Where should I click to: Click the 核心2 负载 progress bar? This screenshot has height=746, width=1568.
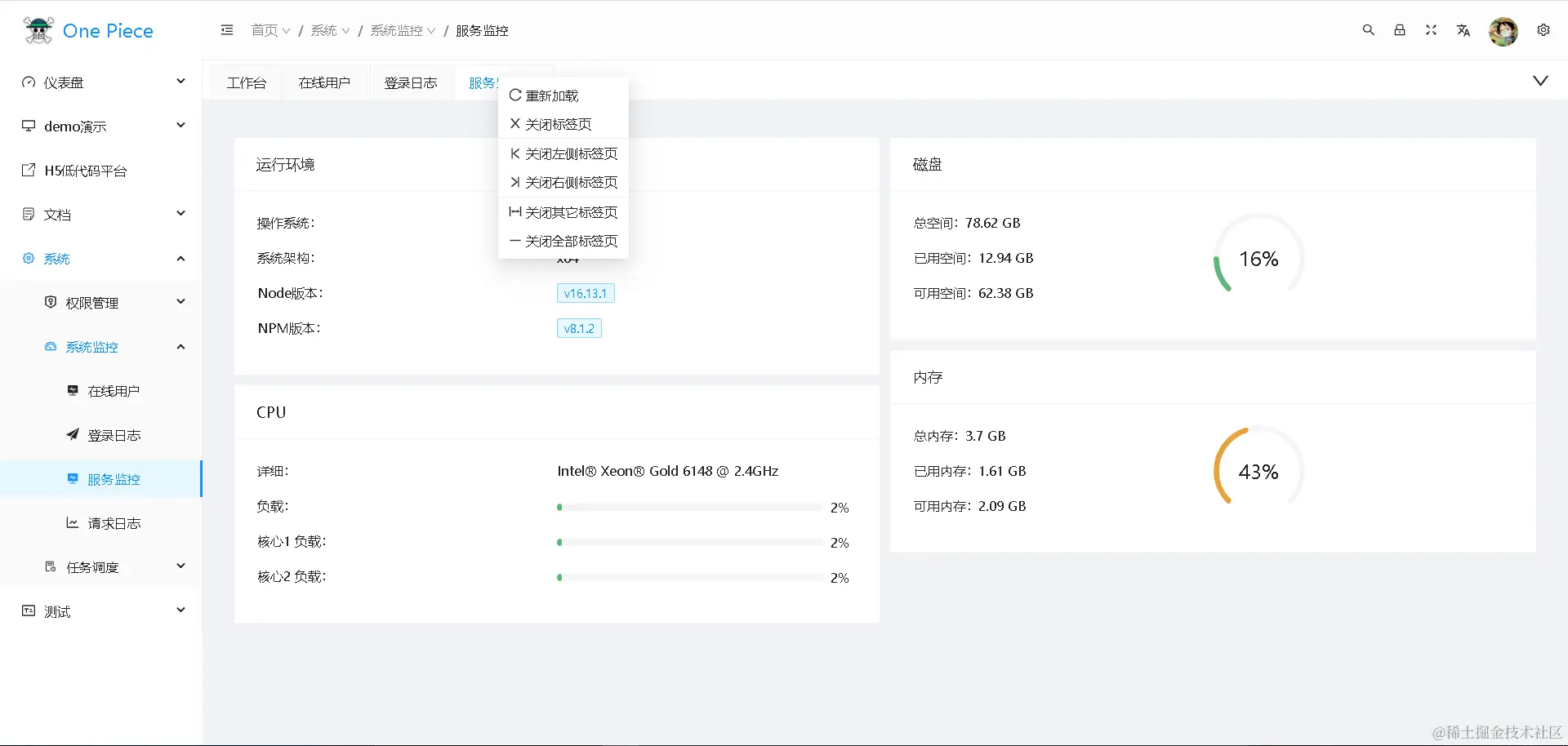pos(690,577)
